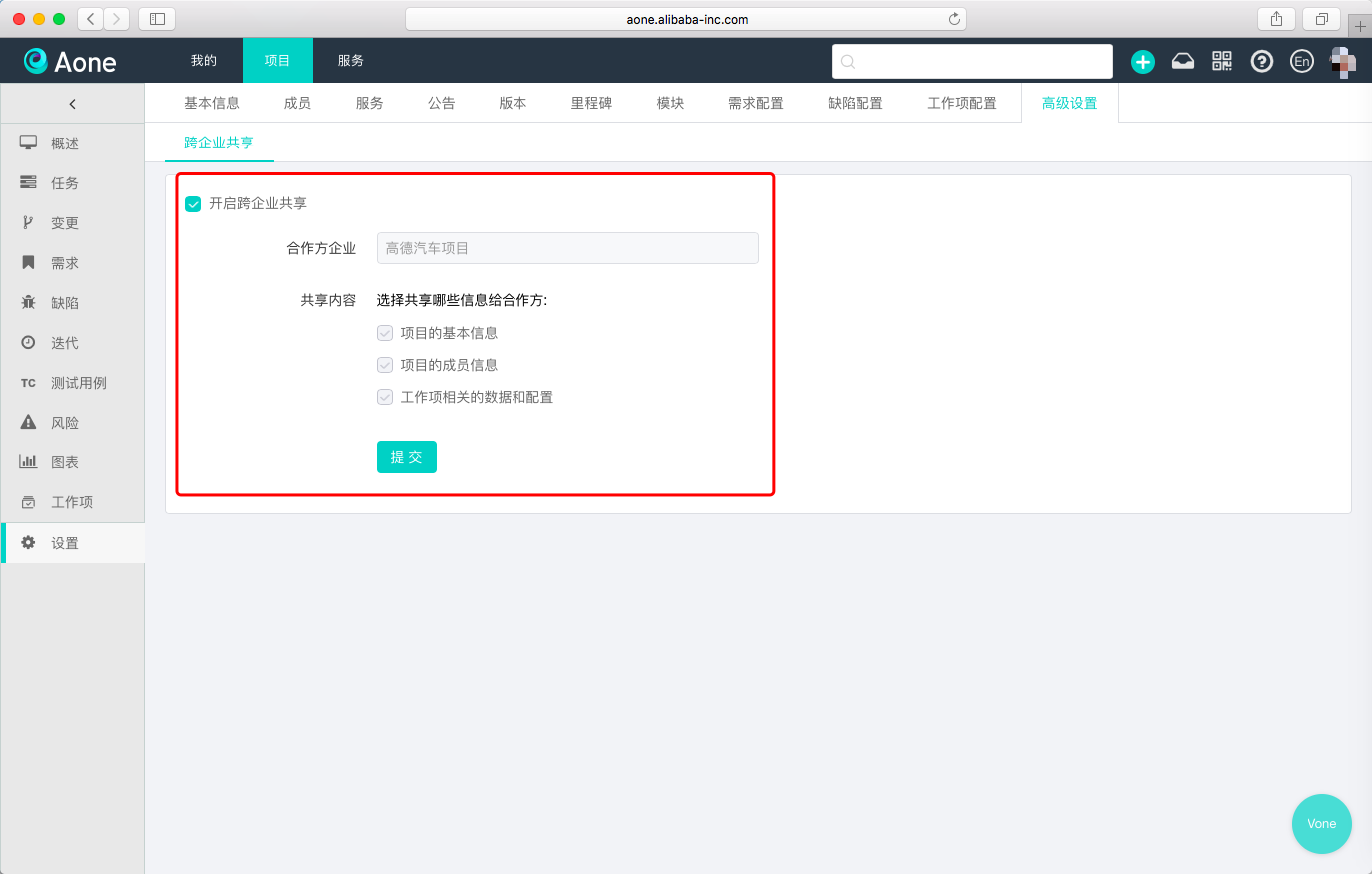Open the Vone floating button

1322,824
